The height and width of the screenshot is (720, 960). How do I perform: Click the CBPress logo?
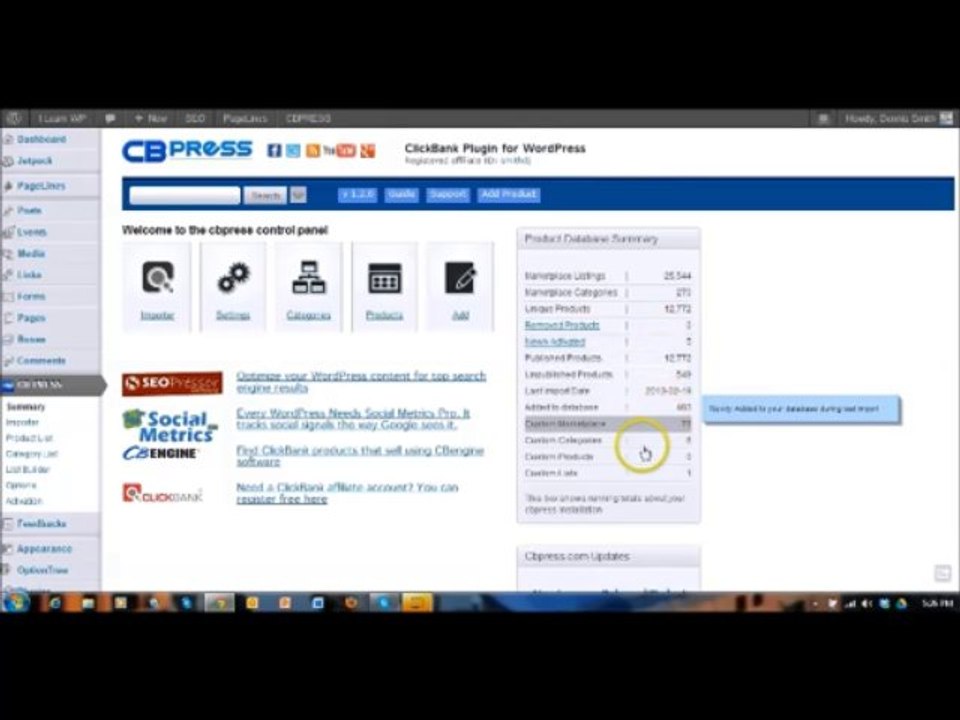(x=187, y=151)
